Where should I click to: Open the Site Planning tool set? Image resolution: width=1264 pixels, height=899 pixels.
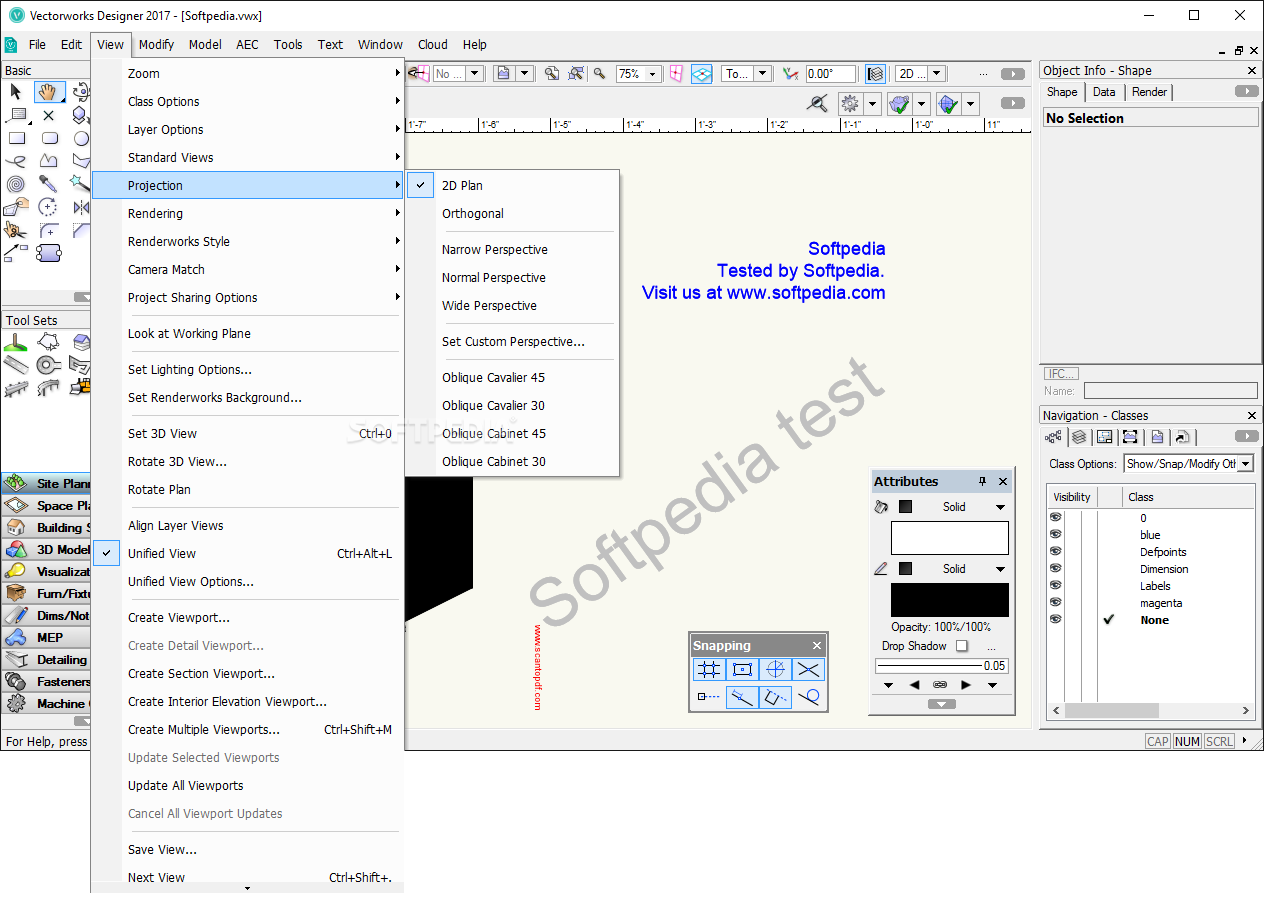click(46, 483)
